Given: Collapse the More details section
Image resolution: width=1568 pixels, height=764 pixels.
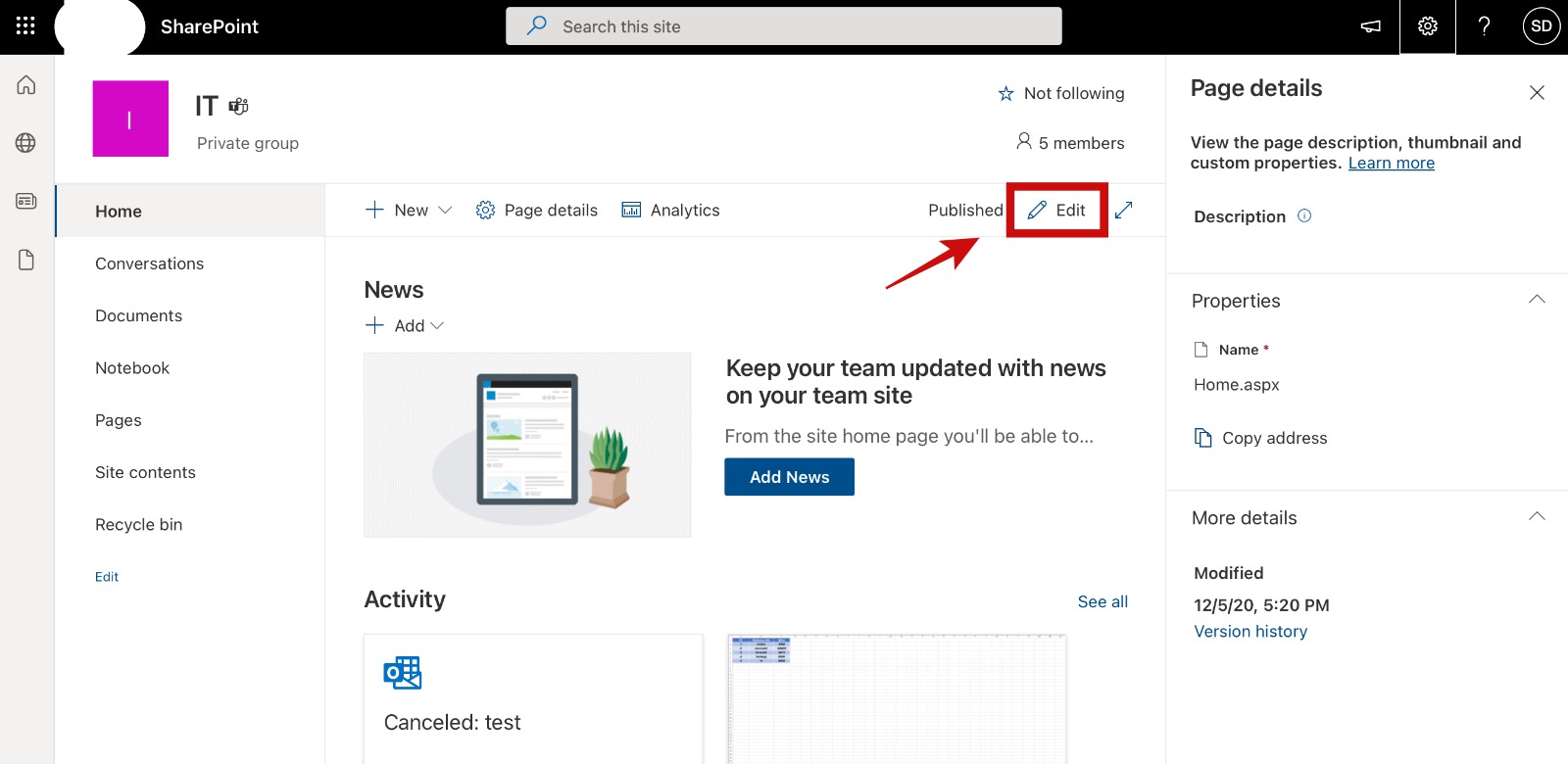Looking at the screenshot, I should coord(1536,517).
